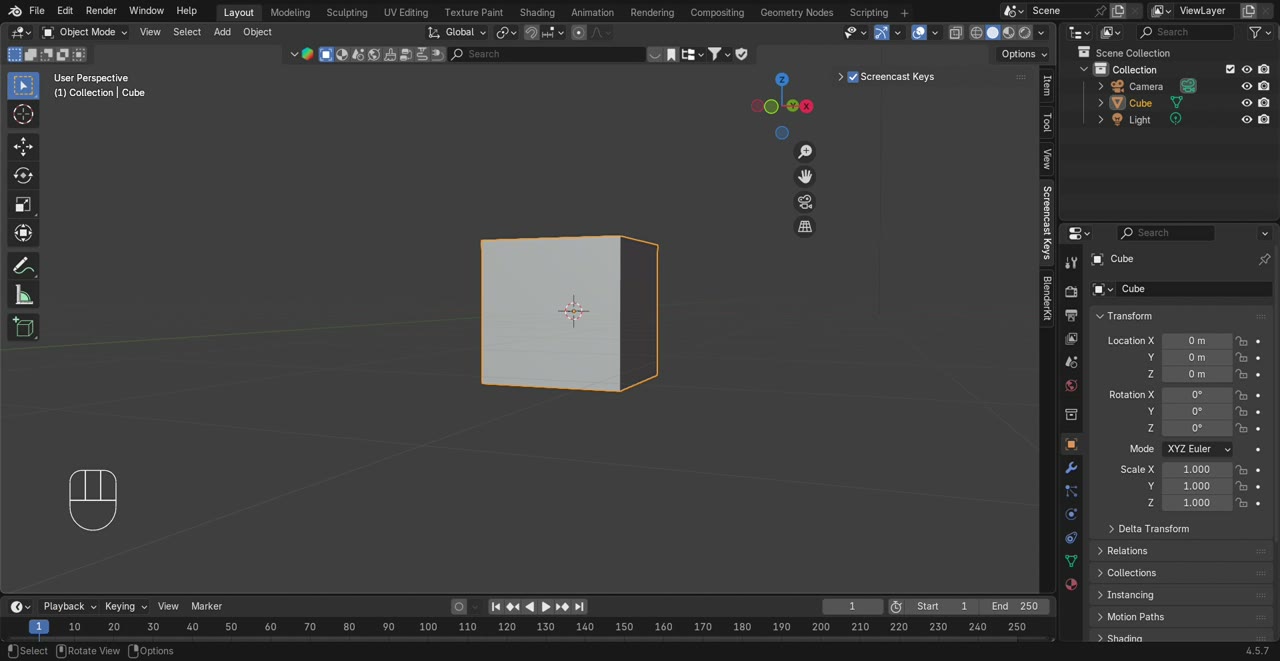Select the Select Box tool

23,86
